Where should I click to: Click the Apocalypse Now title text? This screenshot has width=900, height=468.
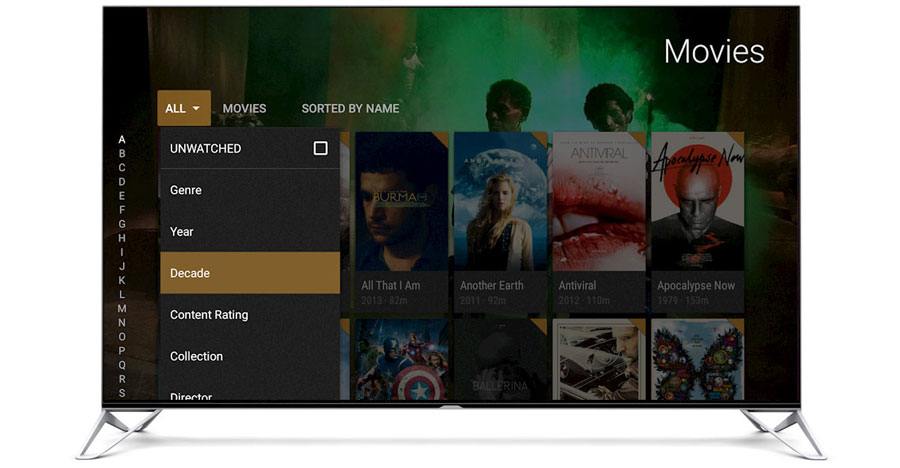[696, 285]
